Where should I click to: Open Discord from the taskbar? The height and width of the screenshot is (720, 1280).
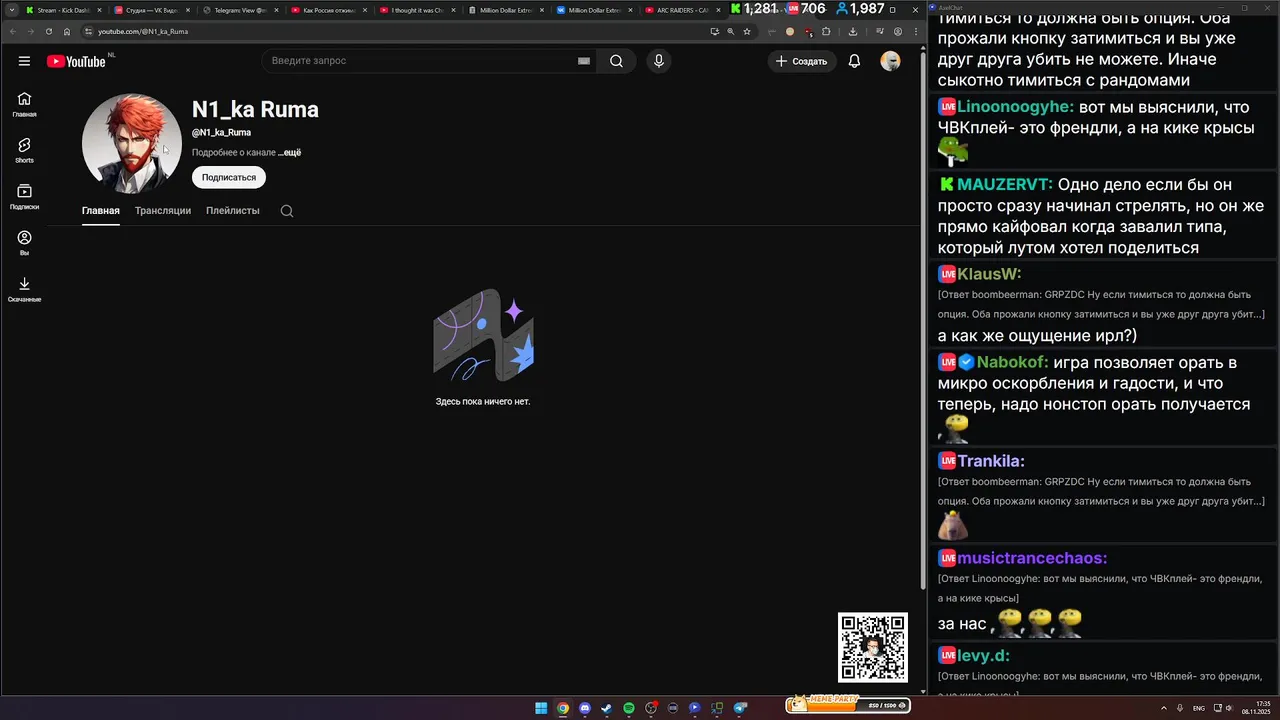click(585, 708)
